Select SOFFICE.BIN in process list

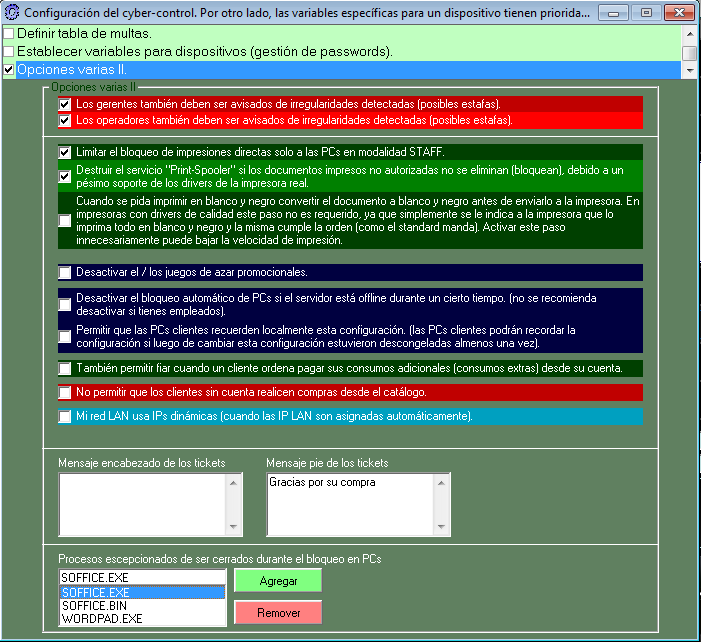tap(142, 606)
